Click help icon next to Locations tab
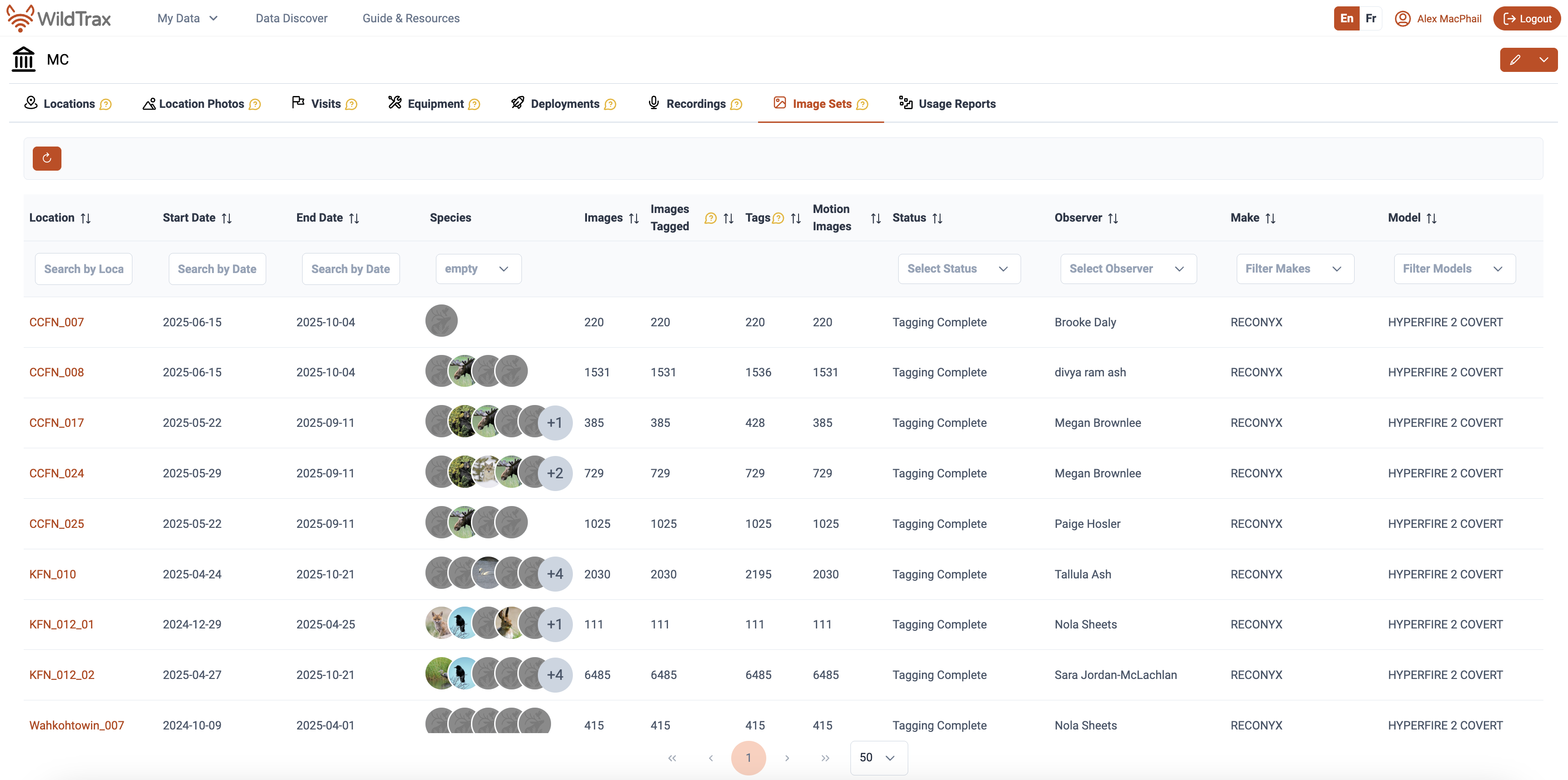 (106, 104)
